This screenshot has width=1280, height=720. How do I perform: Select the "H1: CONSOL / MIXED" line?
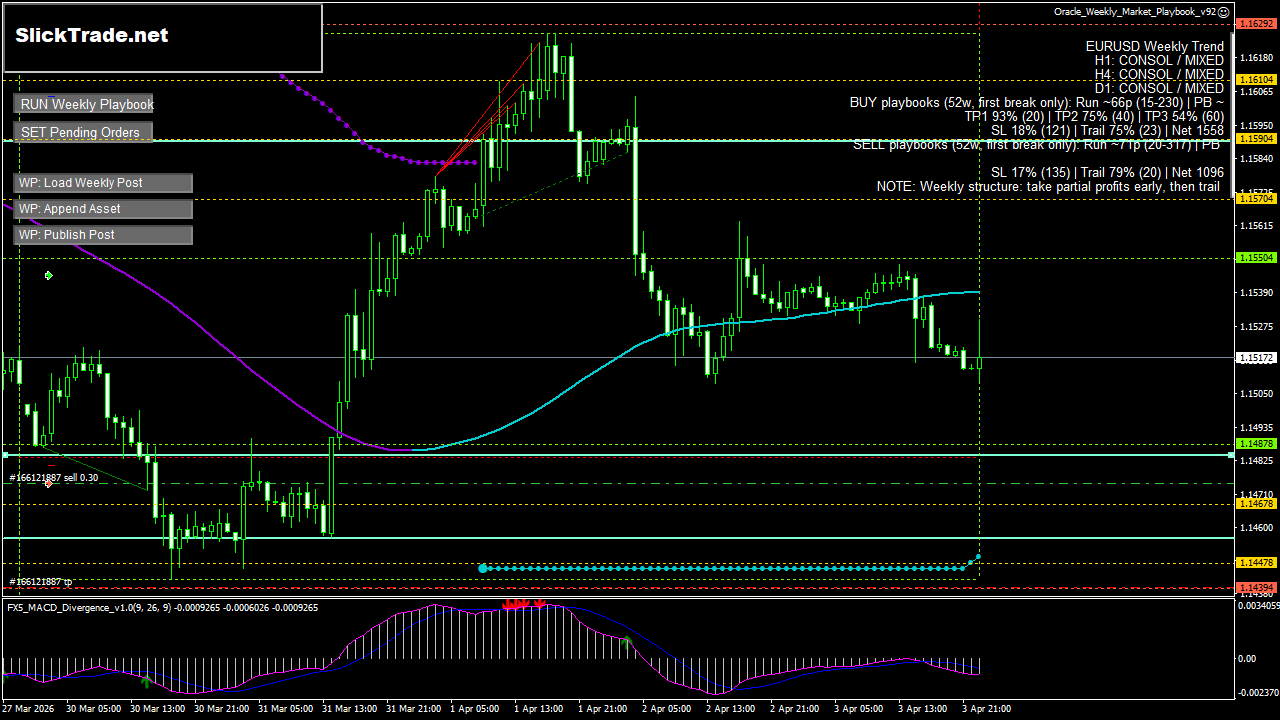tap(1159, 61)
